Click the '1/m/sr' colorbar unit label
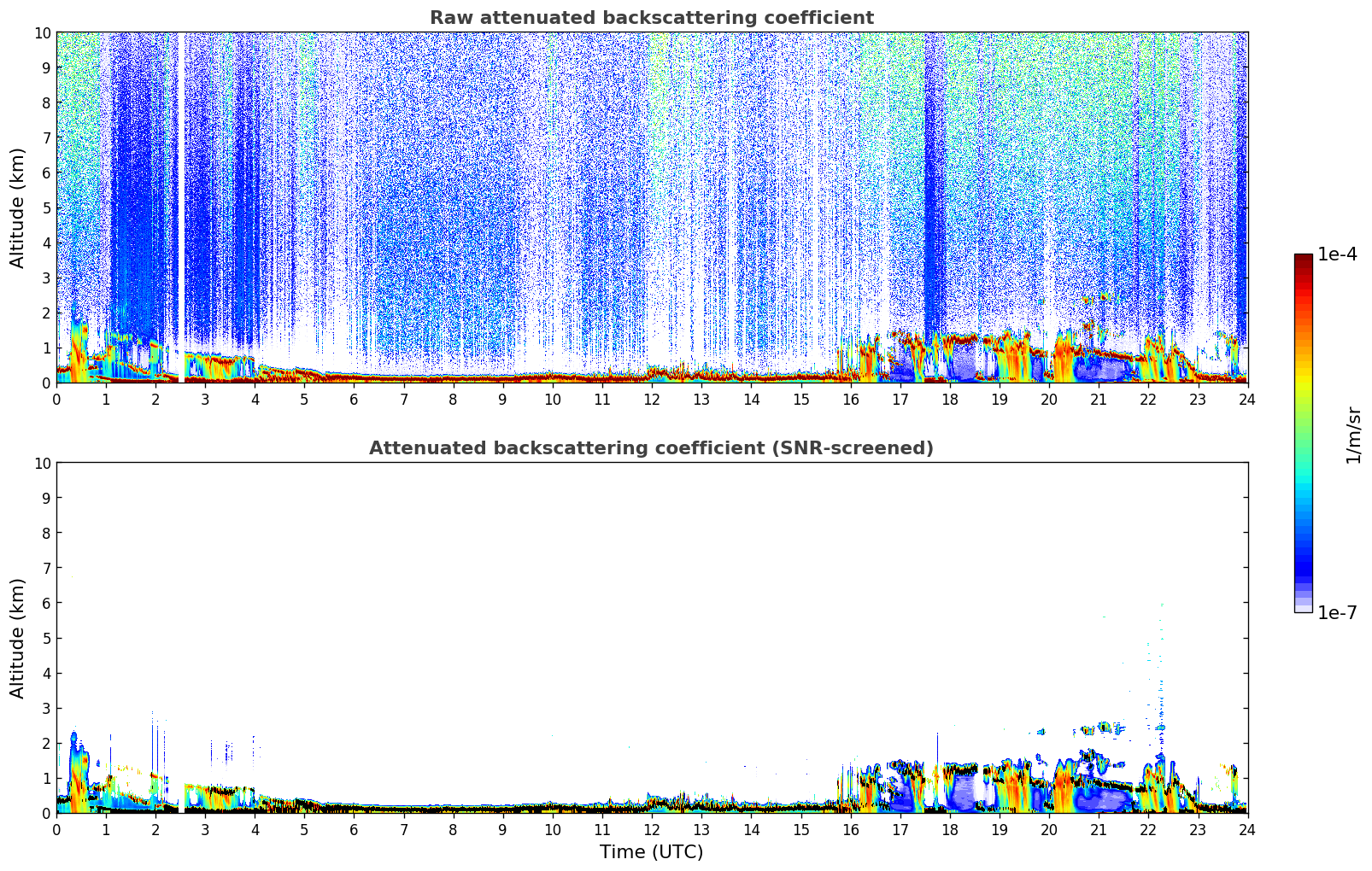The width and height of the screenshot is (1372, 871). [1352, 435]
